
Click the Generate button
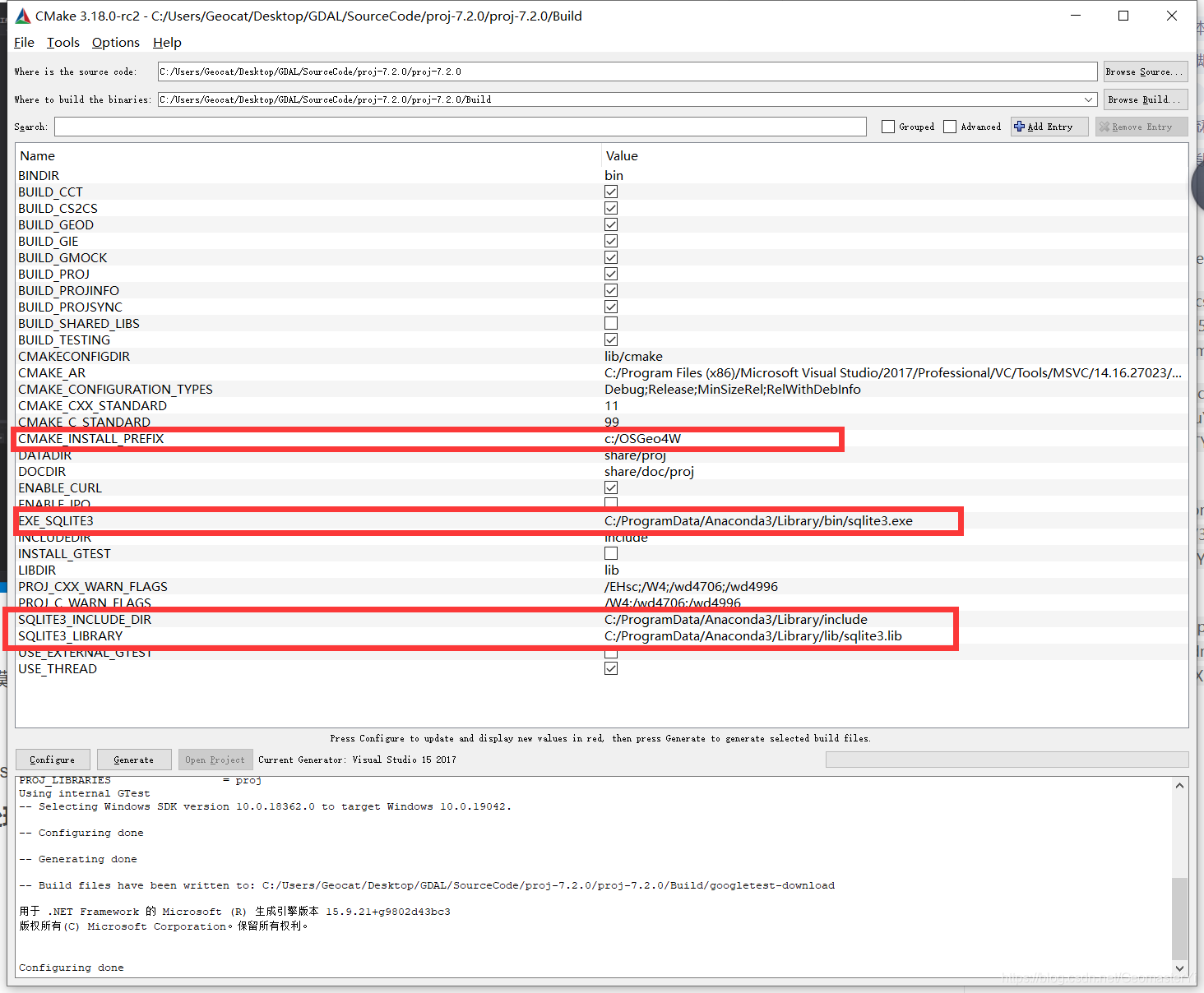[x=134, y=760]
